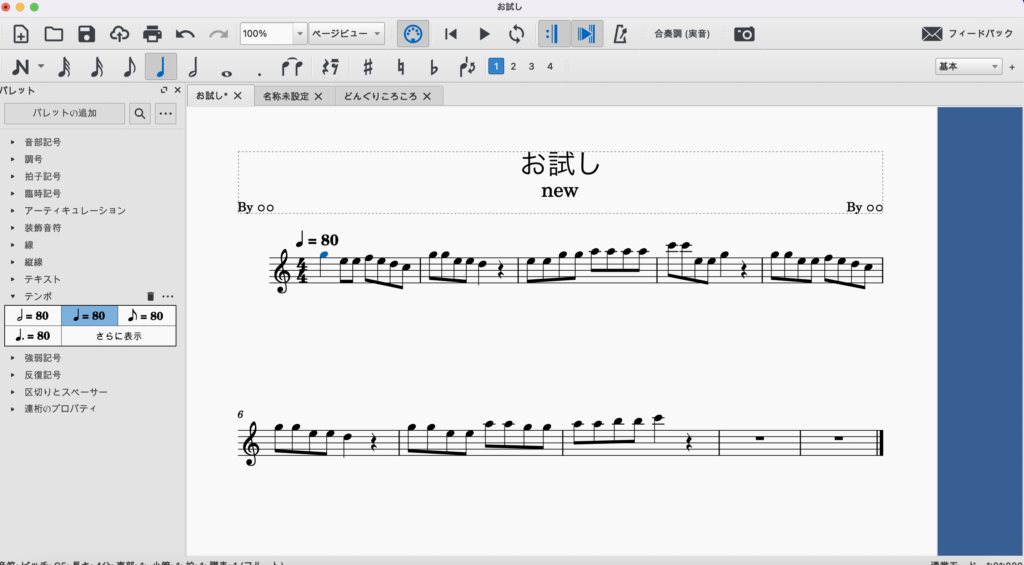Apply natural accidental

402,67
